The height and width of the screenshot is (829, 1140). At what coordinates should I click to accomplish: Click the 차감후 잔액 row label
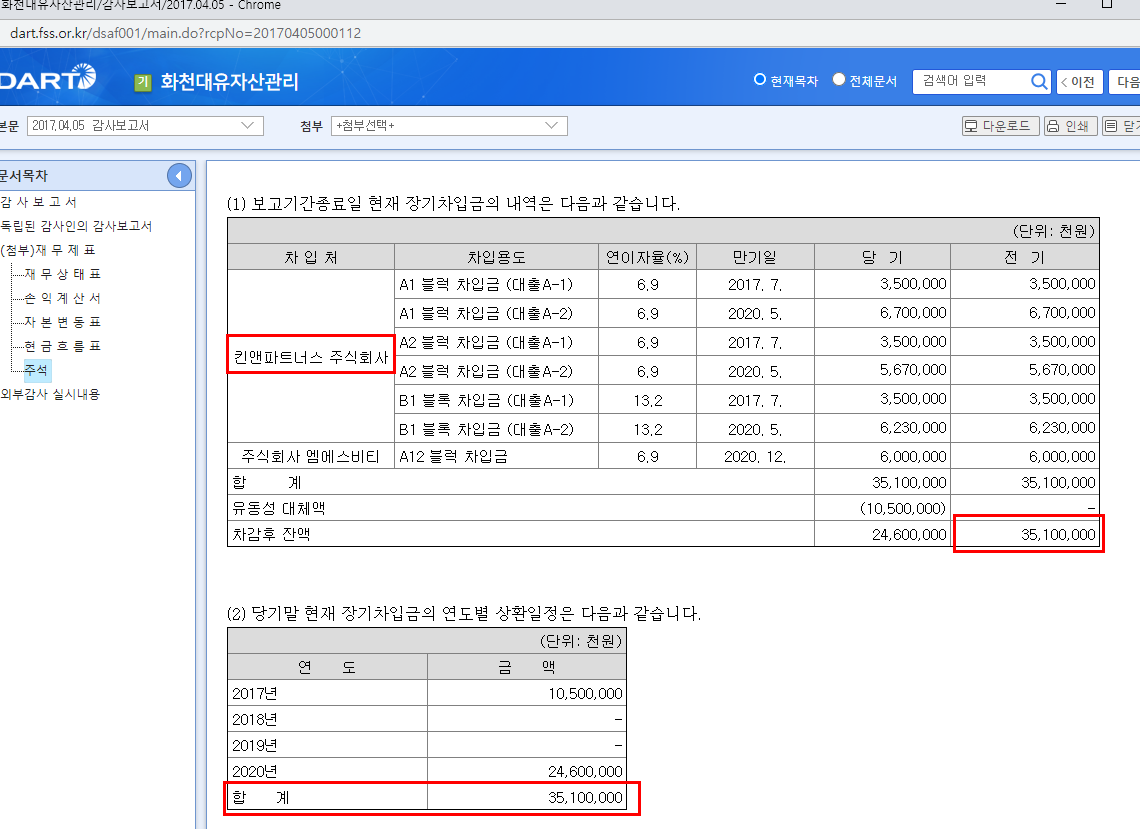tap(271, 534)
